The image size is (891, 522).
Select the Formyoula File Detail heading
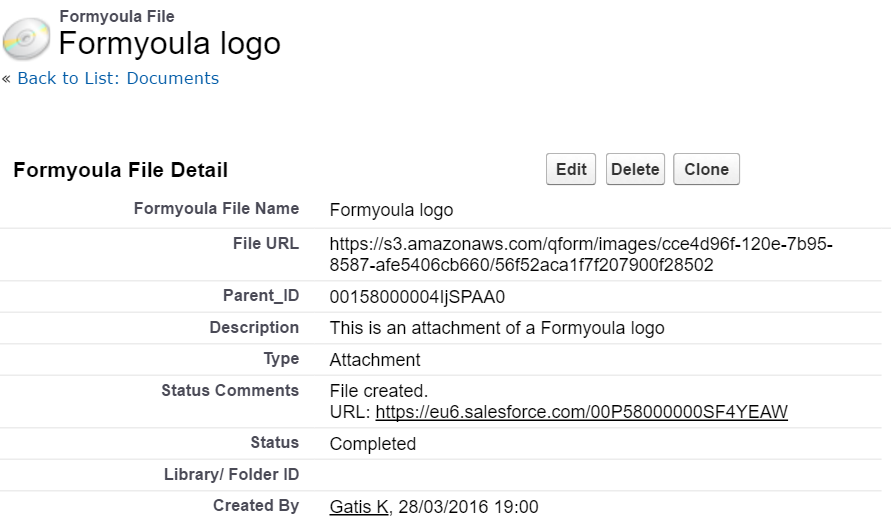[x=120, y=170]
